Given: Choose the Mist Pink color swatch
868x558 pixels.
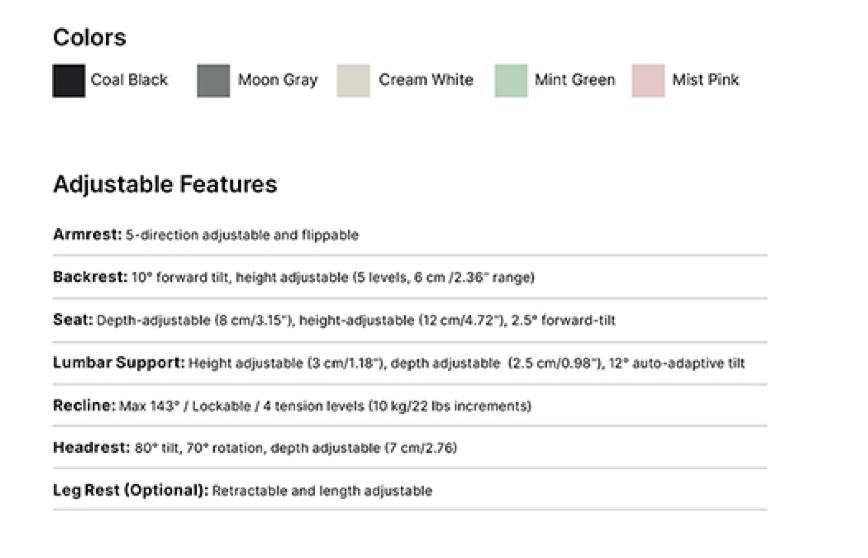Looking at the screenshot, I should click(648, 81).
